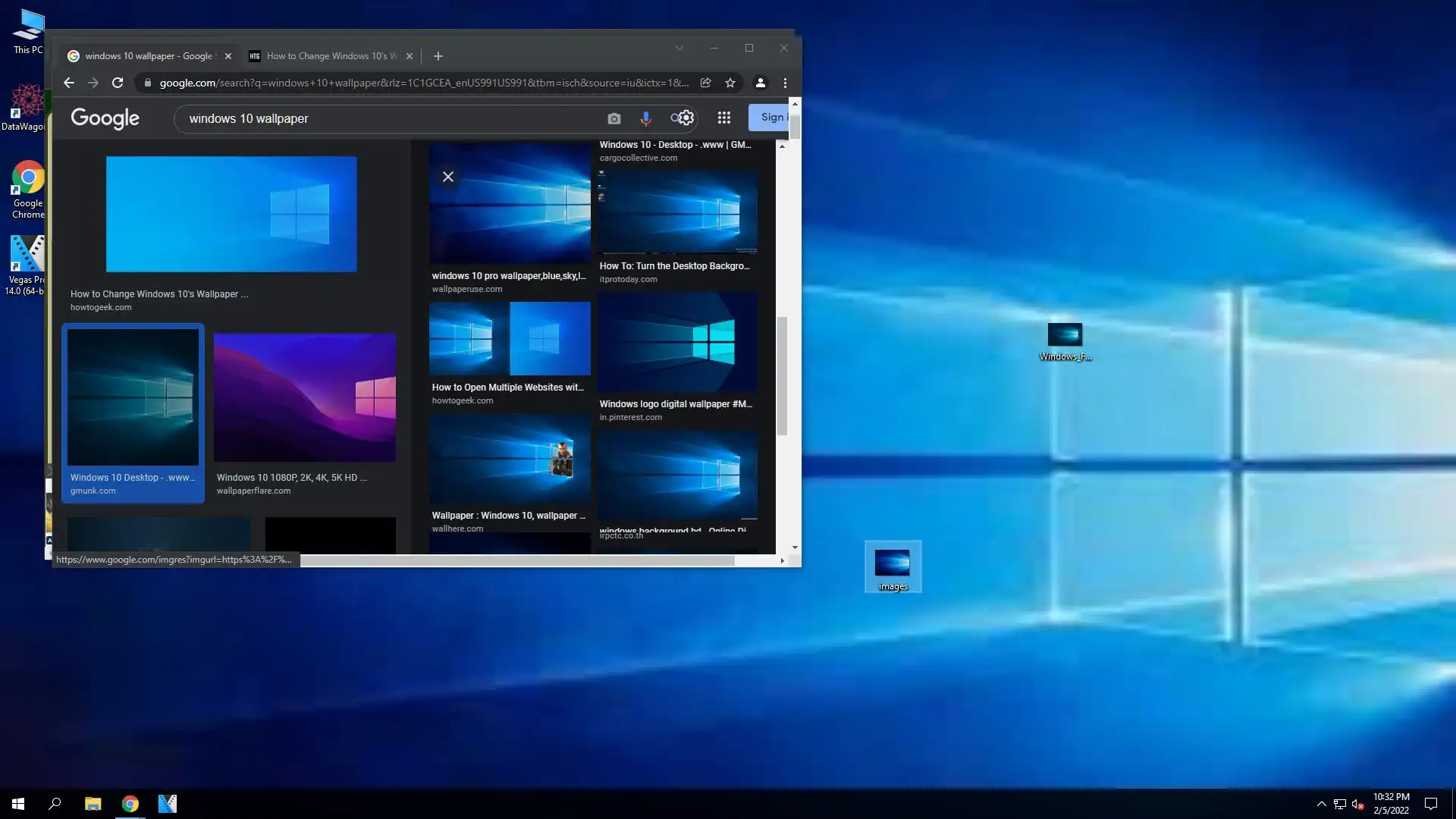Open Google quick settings gear
The image size is (1456, 819).
click(x=686, y=118)
